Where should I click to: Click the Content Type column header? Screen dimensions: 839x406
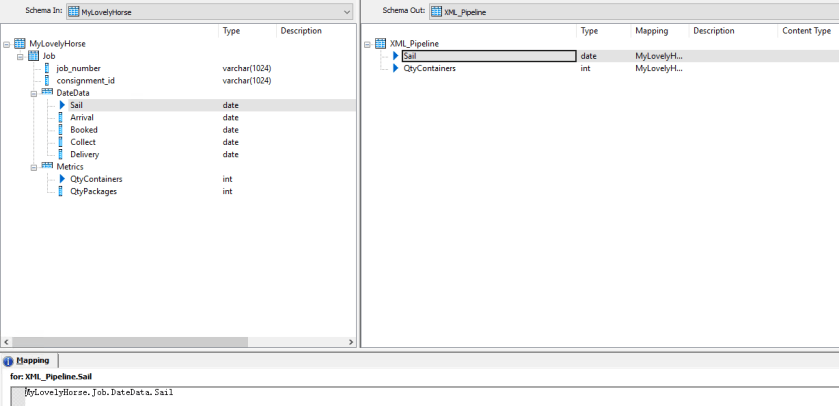(x=805, y=31)
